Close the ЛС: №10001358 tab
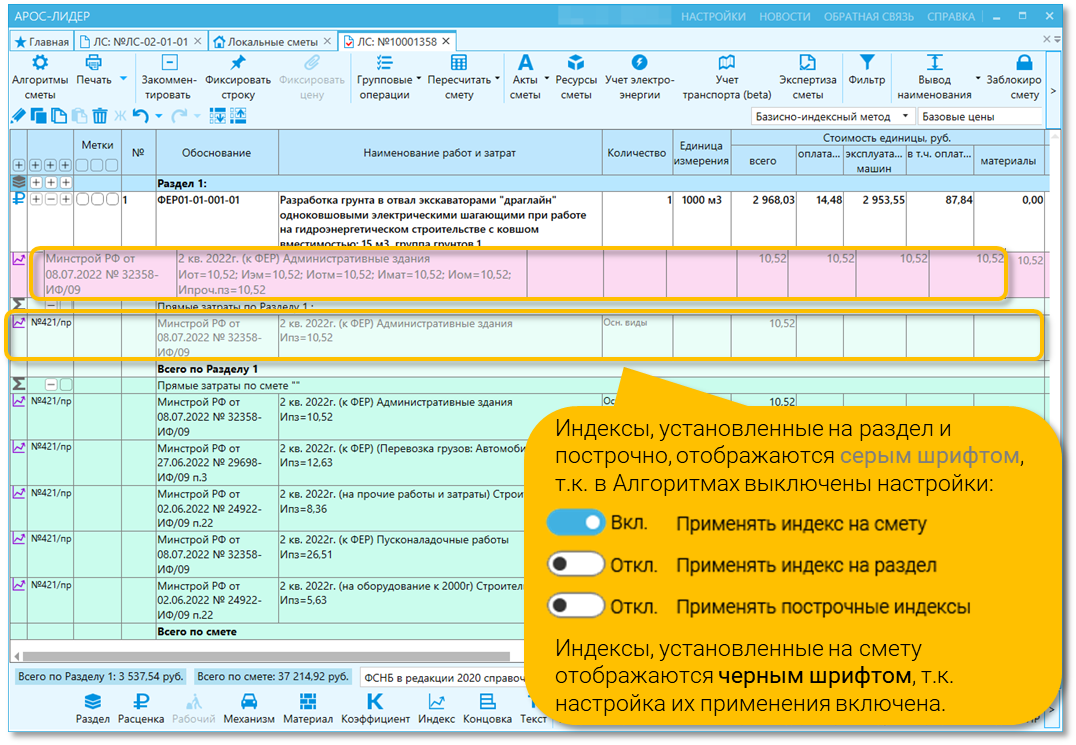This screenshot has width=1076, height=745. (446, 41)
